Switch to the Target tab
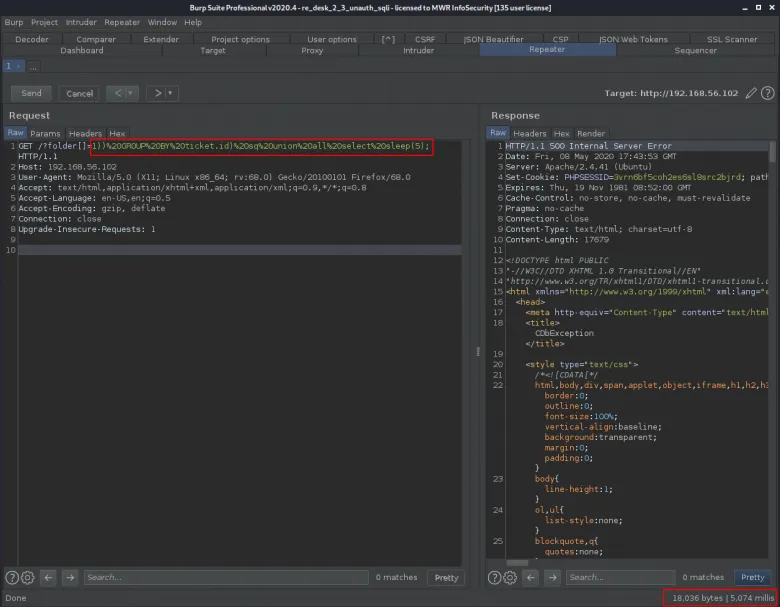780x607 pixels. [x=213, y=50]
